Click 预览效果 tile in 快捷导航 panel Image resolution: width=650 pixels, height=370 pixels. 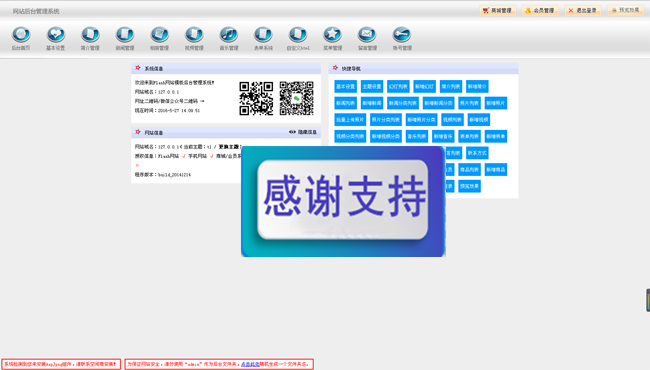coord(470,186)
